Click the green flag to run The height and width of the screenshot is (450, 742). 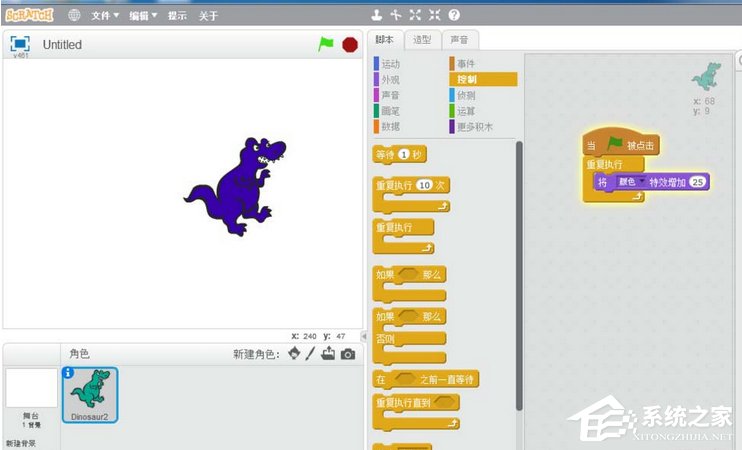[326, 44]
